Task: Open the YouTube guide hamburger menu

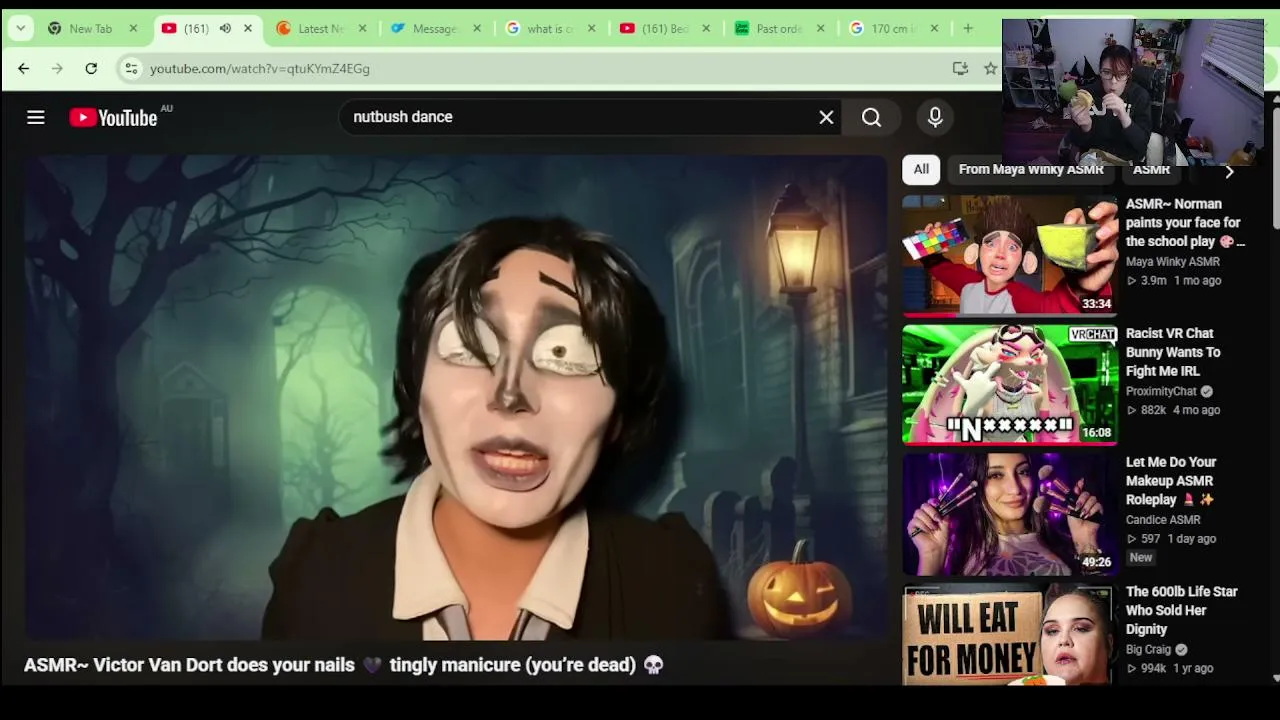Action: point(36,118)
